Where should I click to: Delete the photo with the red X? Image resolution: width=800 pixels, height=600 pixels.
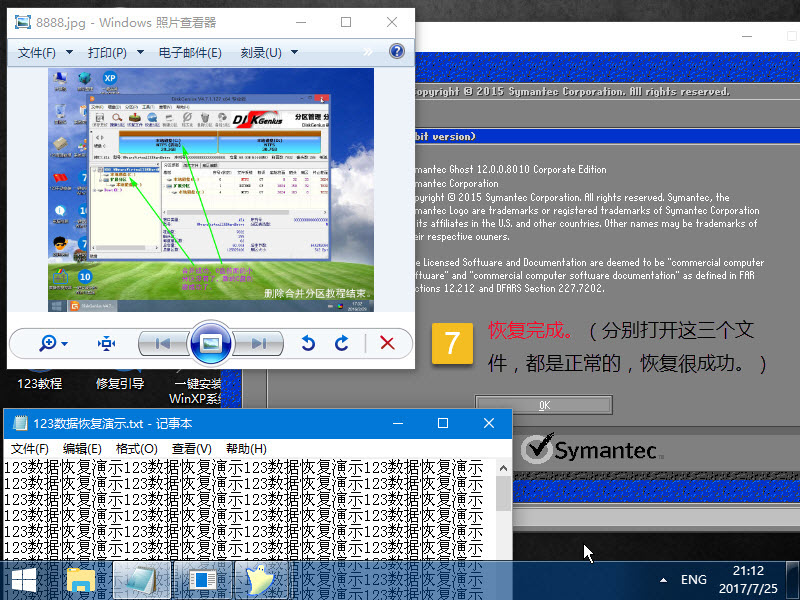click(x=387, y=344)
